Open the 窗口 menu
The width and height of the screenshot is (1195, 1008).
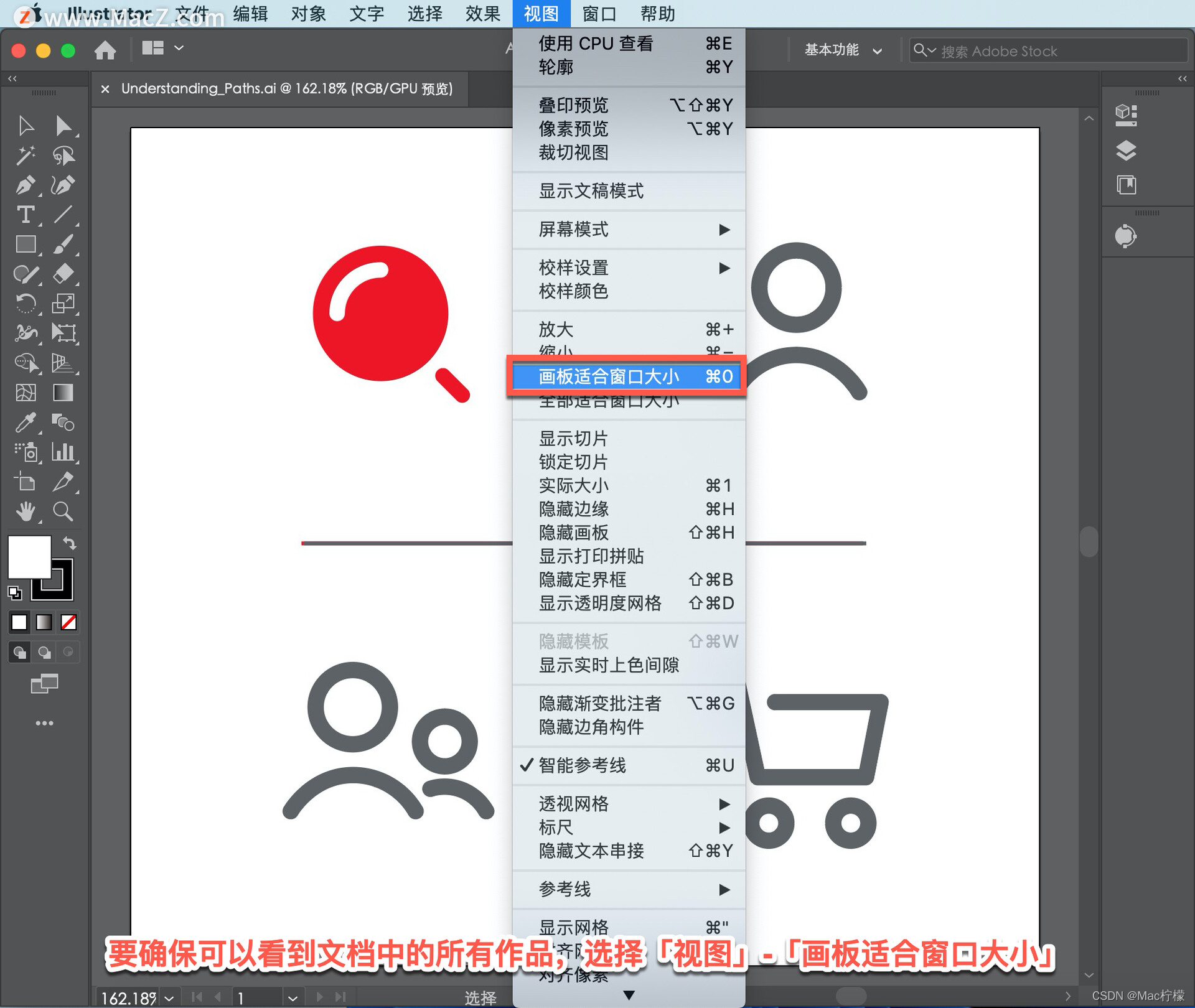click(x=599, y=13)
